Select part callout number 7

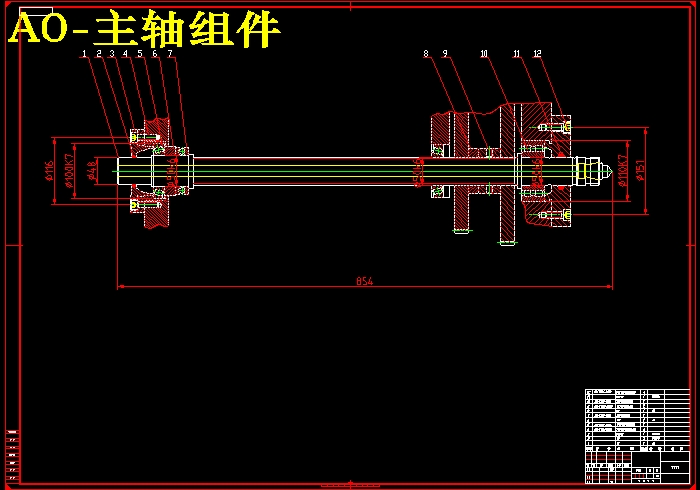tap(171, 54)
